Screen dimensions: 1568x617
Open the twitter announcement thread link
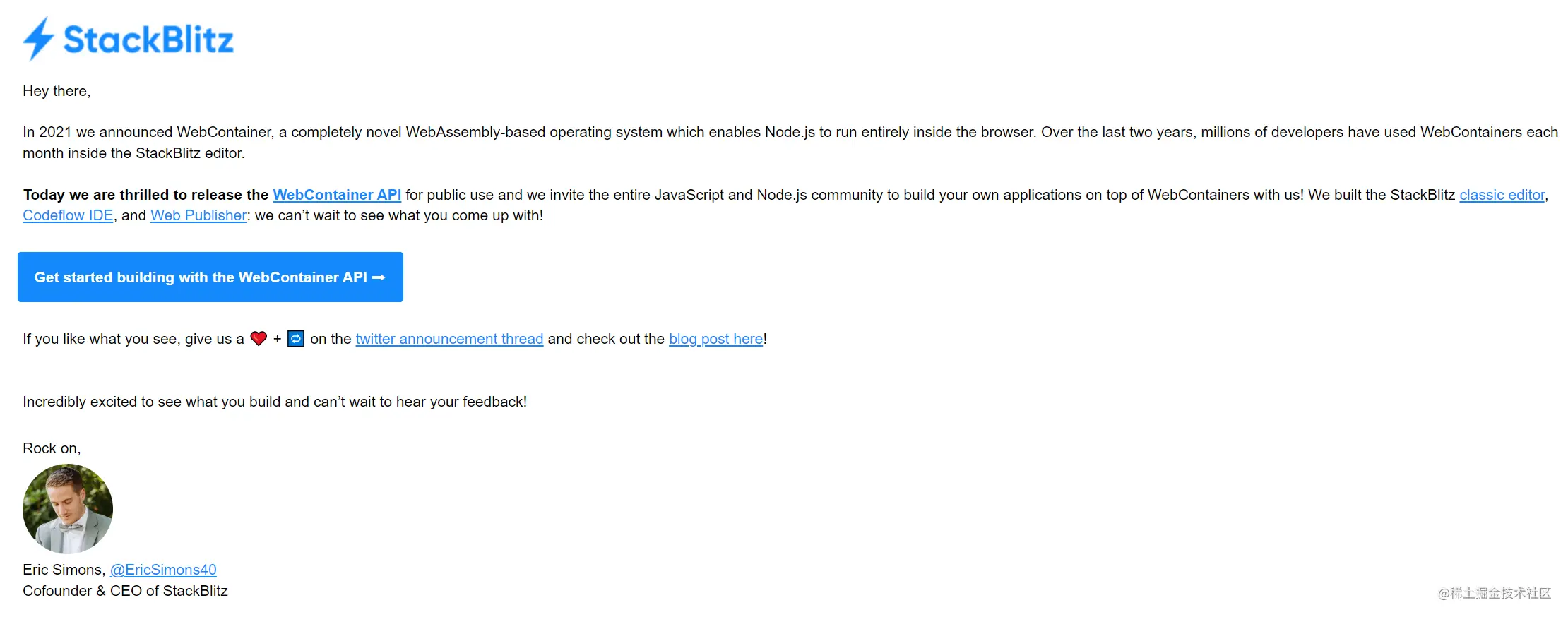click(x=449, y=339)
